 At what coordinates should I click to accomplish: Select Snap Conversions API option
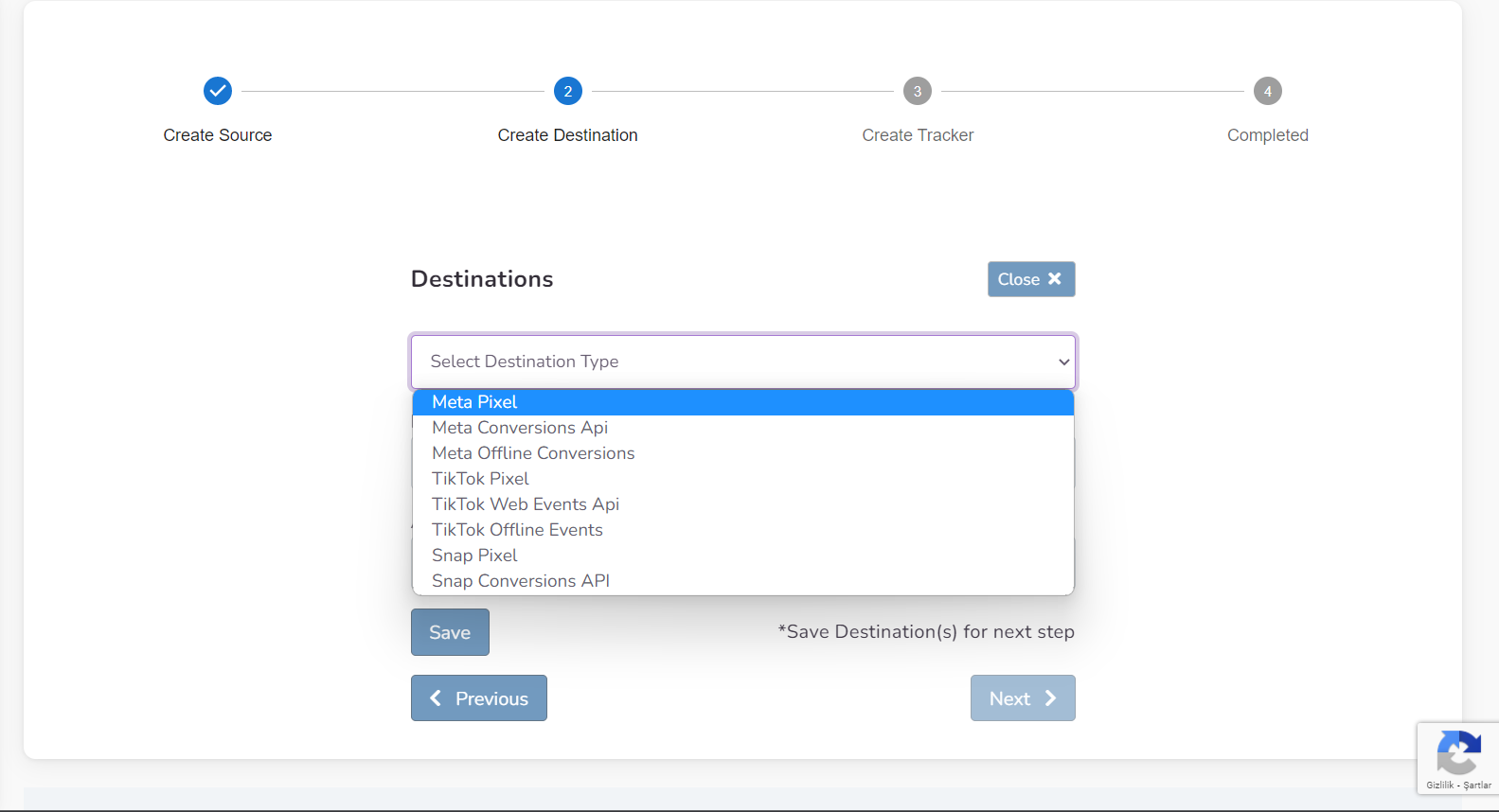click(x=743, y=581)
